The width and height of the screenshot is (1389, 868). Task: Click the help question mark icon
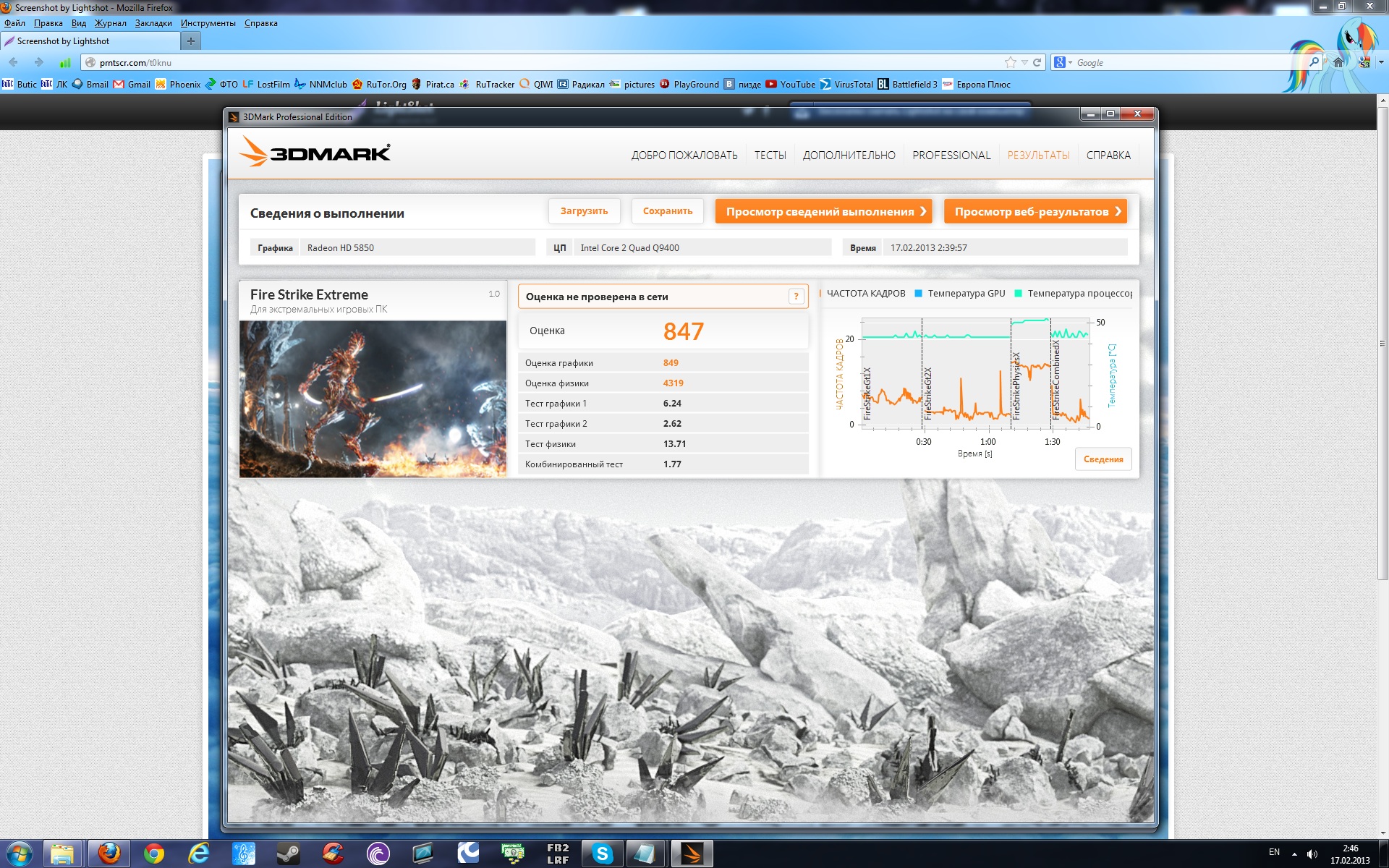[796, 297]
